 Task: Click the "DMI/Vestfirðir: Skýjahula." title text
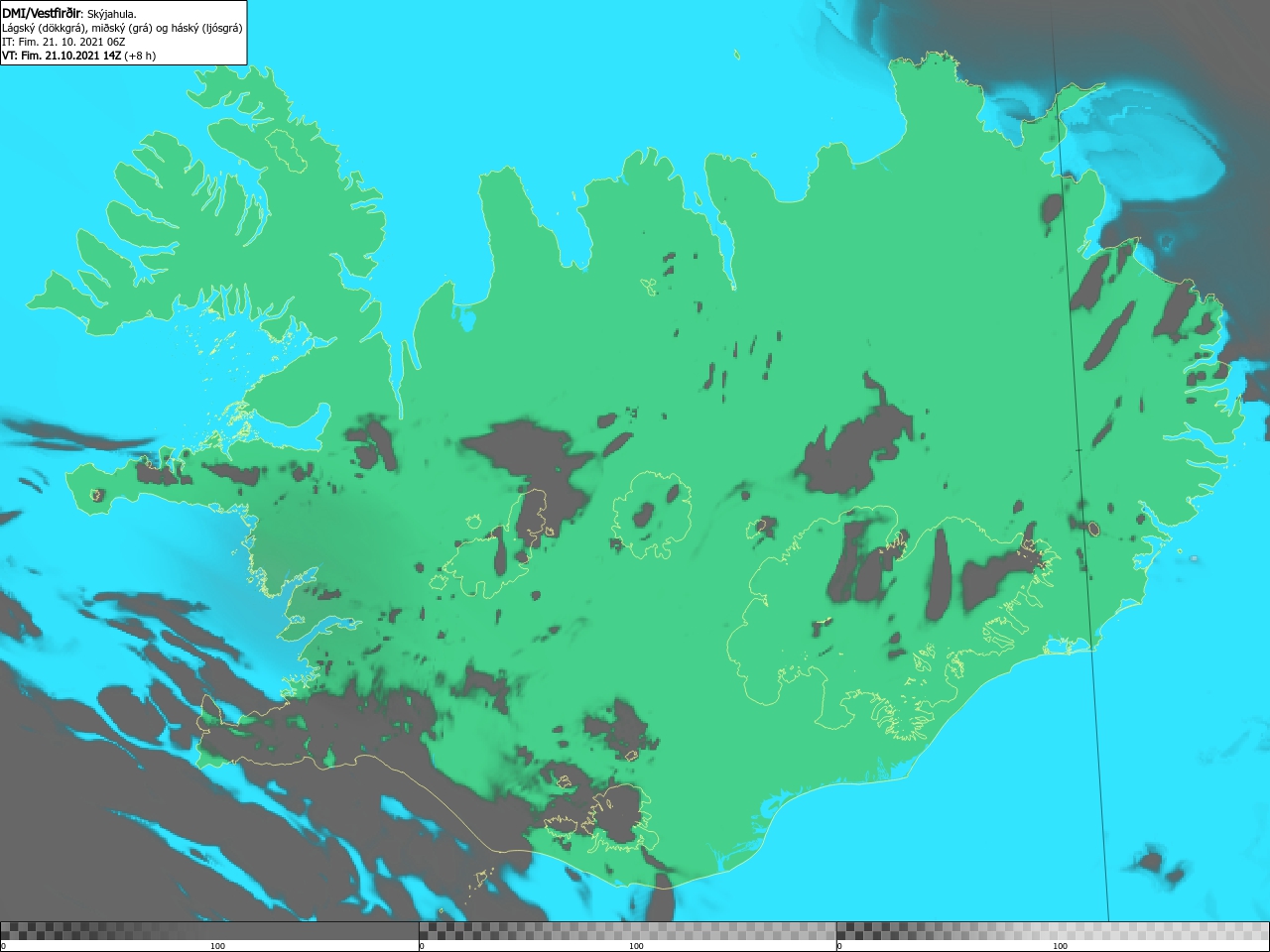(69, 13)
